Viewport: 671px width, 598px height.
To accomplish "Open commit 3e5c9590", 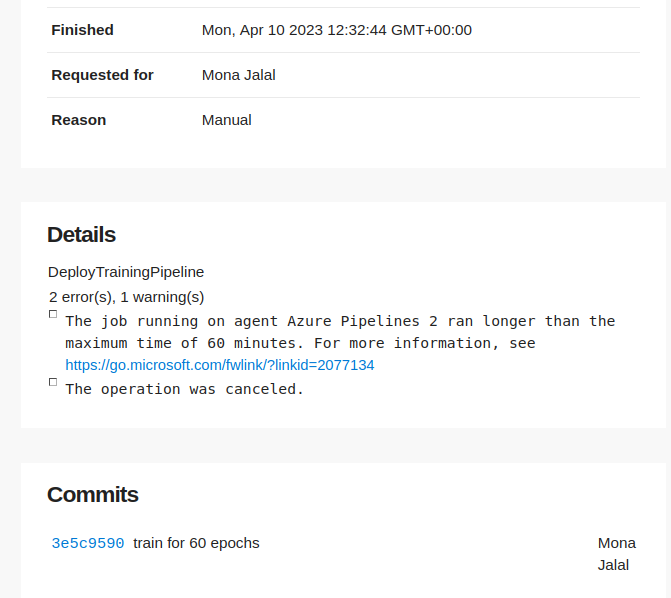I will pos(88,543).
